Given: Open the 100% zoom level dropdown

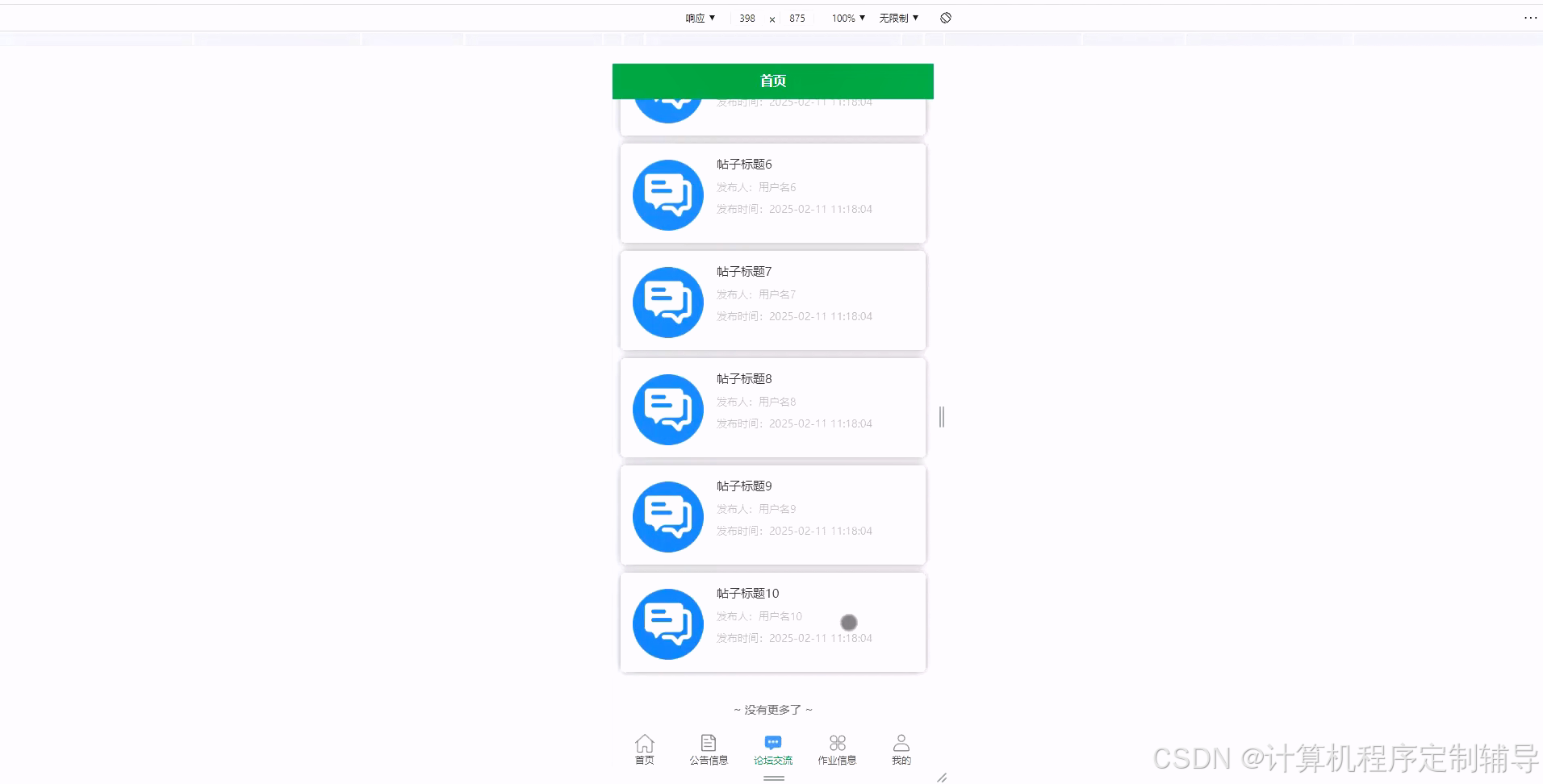Looking at the screenshot, I should (847, 18).
